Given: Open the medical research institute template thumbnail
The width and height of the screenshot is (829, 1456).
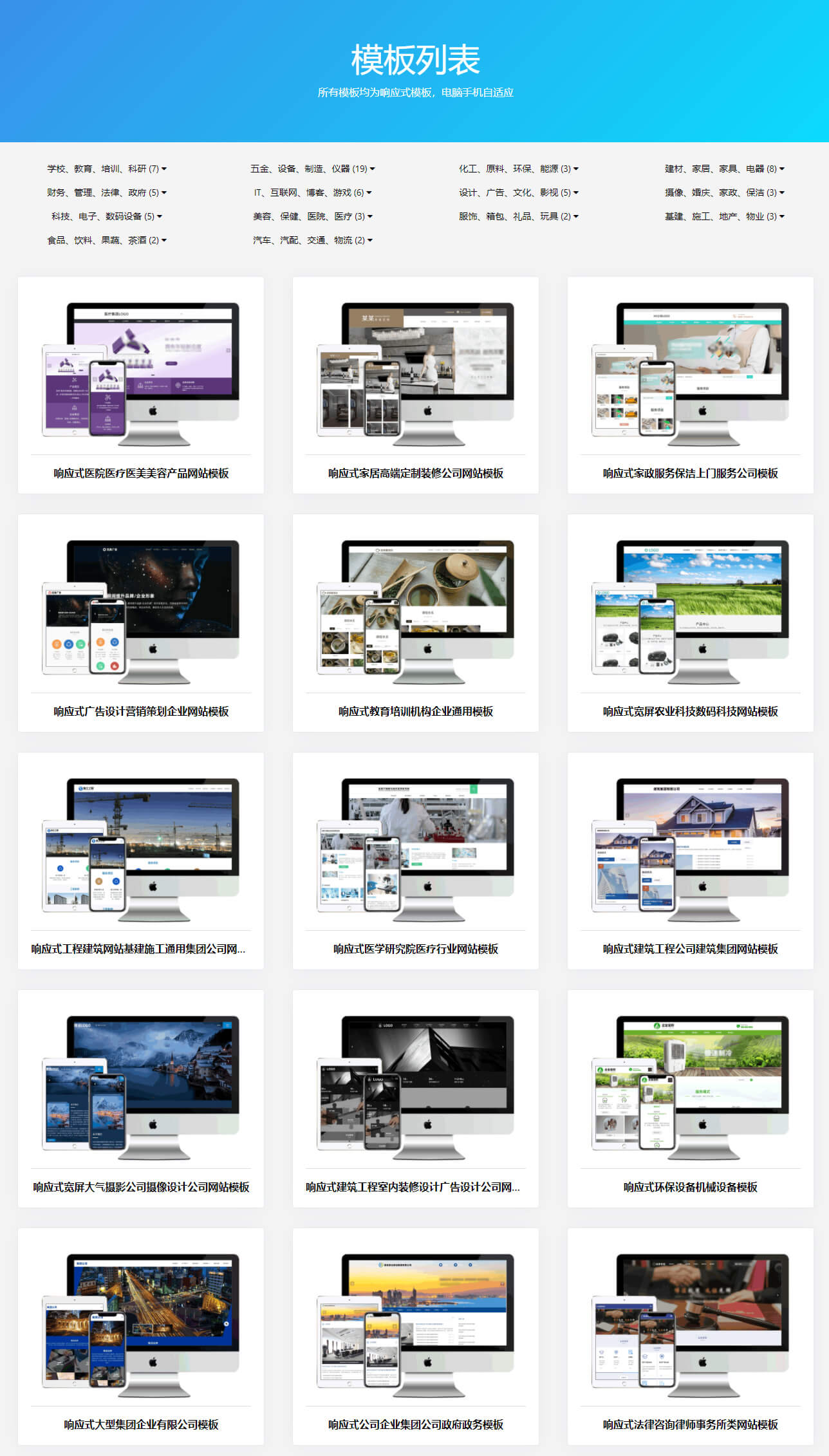Looking at the screenshot, I should [x=416, y=849].
